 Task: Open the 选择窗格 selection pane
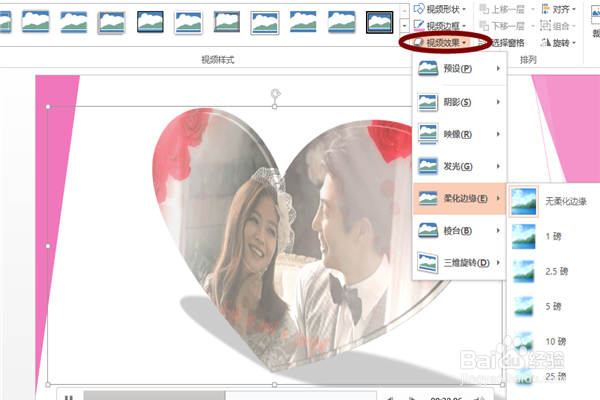(502, 42)
